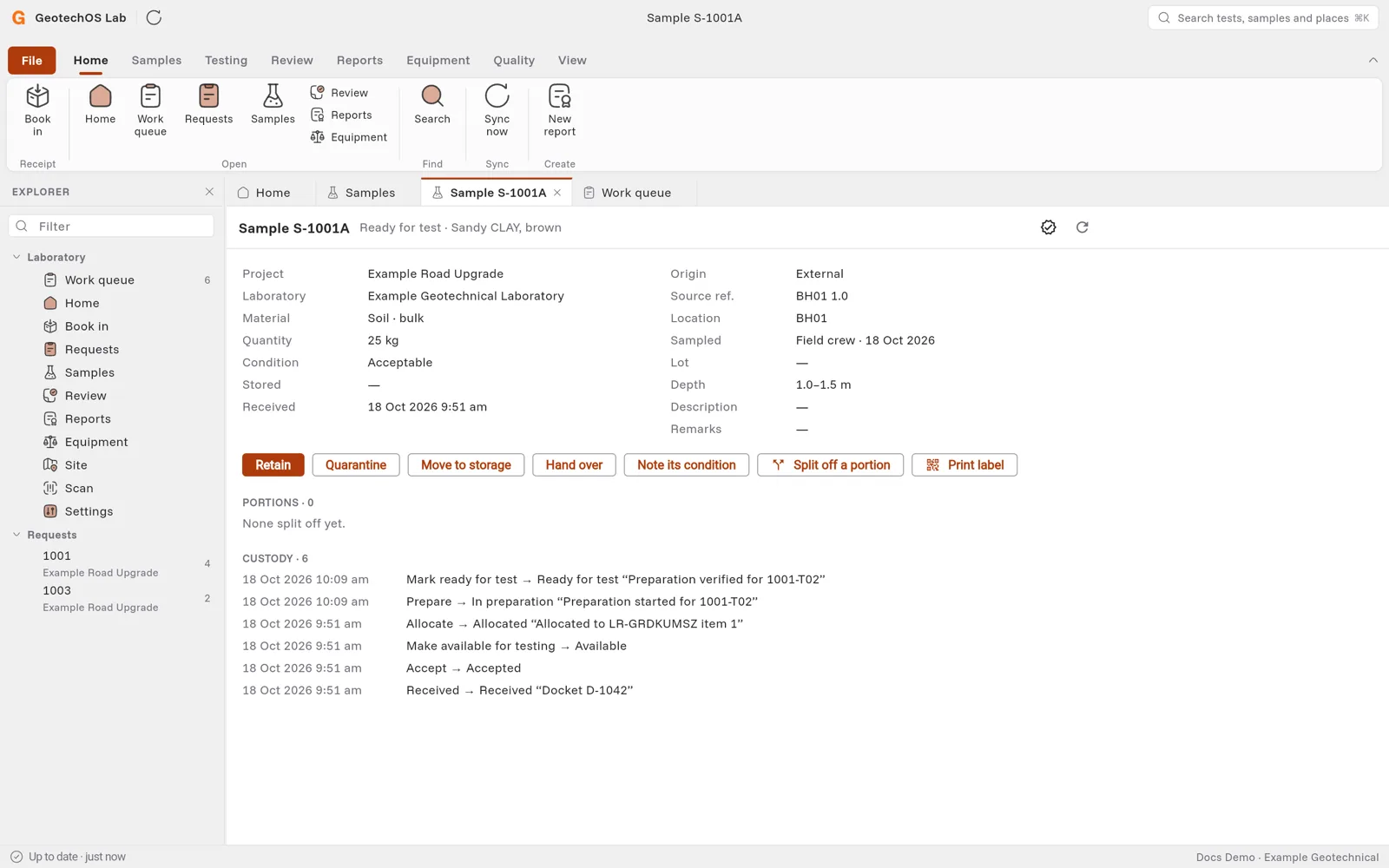Open request 1001 Example Road Upgrade
The width and height of the screenshot is (1389, 868).
click(111, 563)
